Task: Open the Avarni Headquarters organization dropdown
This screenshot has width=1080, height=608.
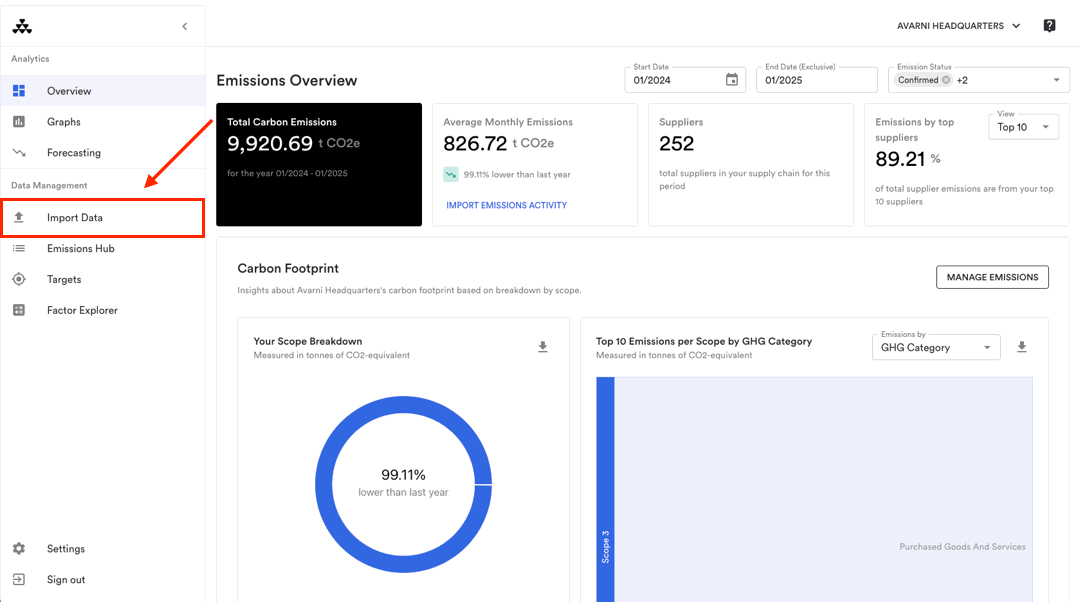Action: click(x=958, y=26)
